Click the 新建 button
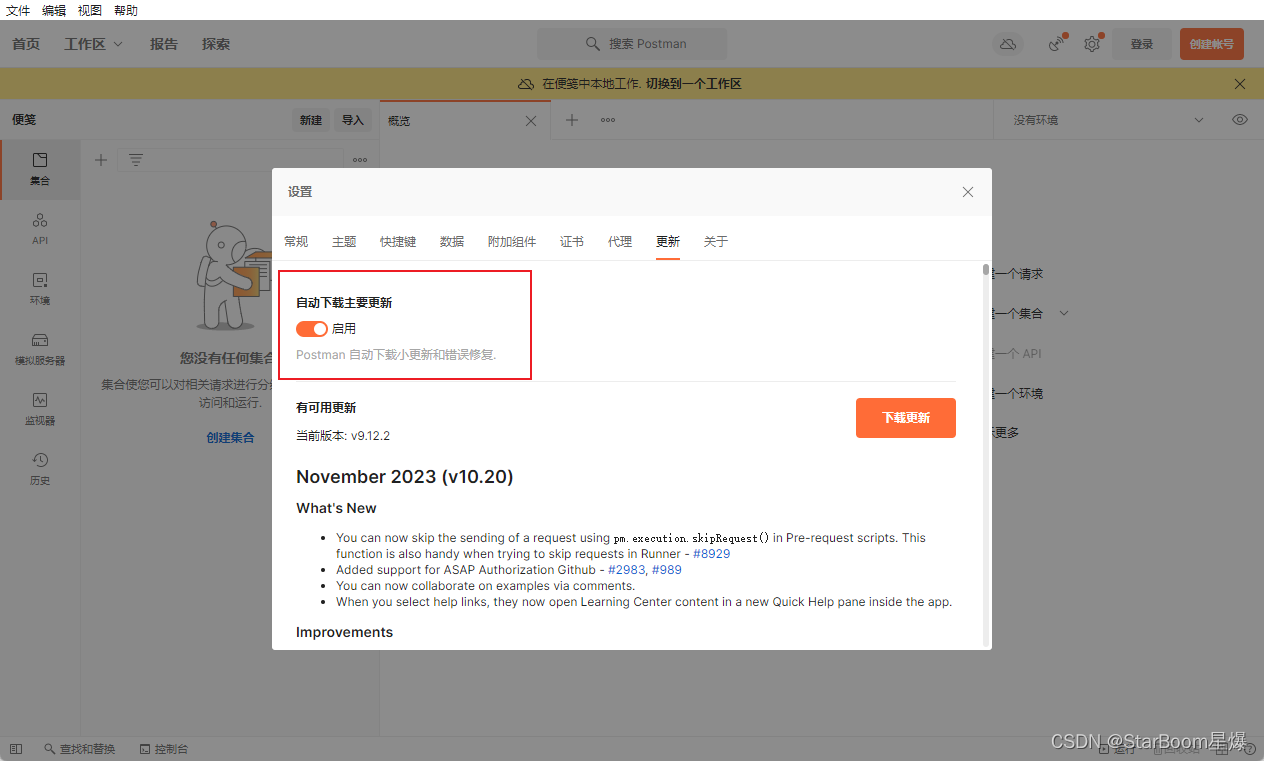The height and width of the screenshot is (761, 1264). (311, 120)
